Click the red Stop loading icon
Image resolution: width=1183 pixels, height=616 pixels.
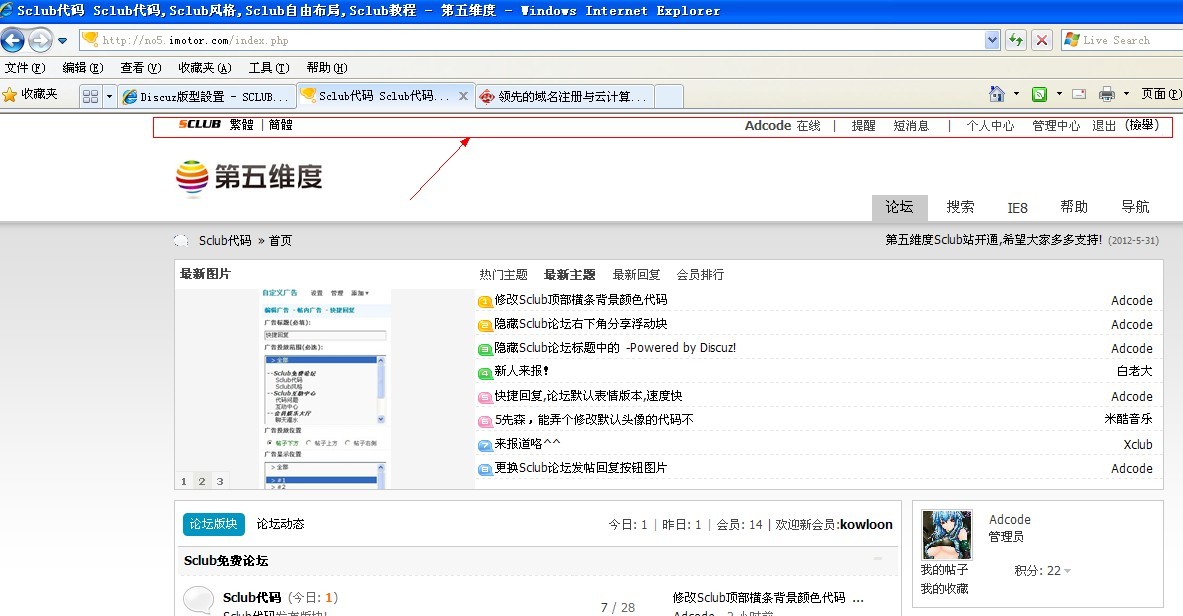click(x=1042, y=40)
